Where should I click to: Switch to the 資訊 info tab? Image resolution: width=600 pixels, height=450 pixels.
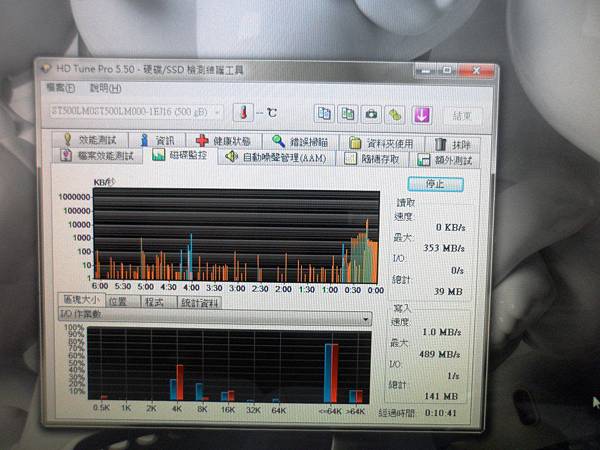pyautogui.click(x=157, y=140)
